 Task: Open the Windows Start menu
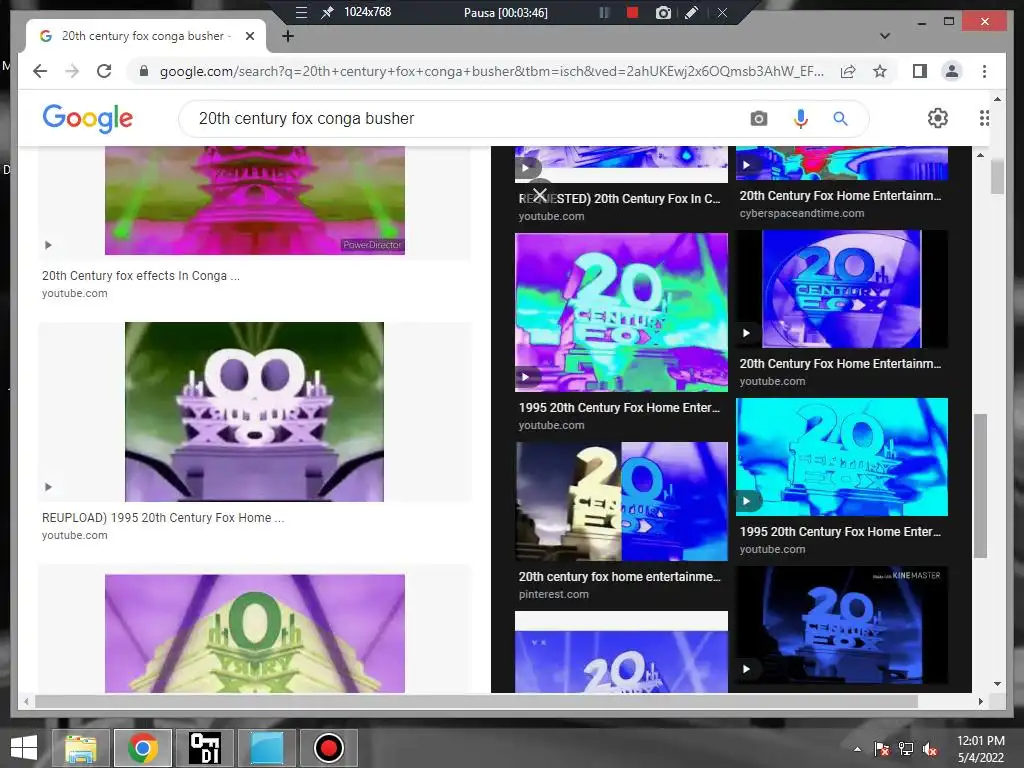pyautogui.click(x=24, y=748)
